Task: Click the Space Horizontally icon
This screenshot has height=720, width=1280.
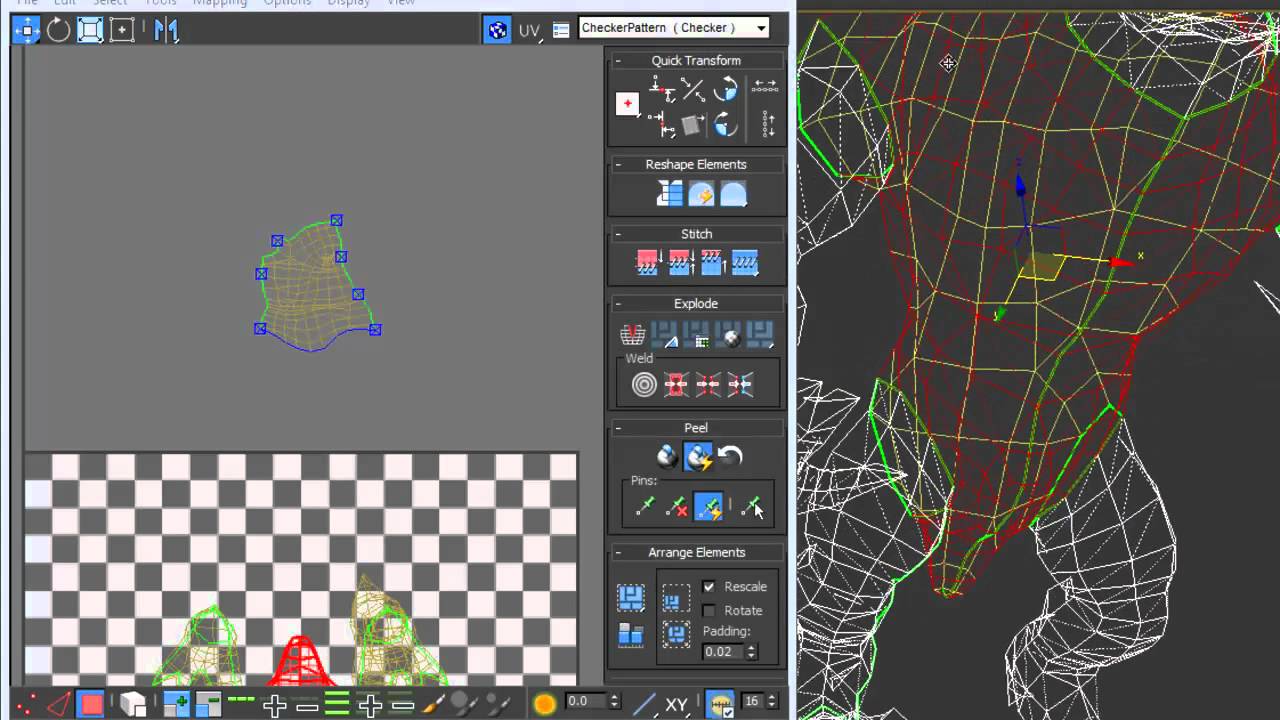Action: tap(765, 88)
